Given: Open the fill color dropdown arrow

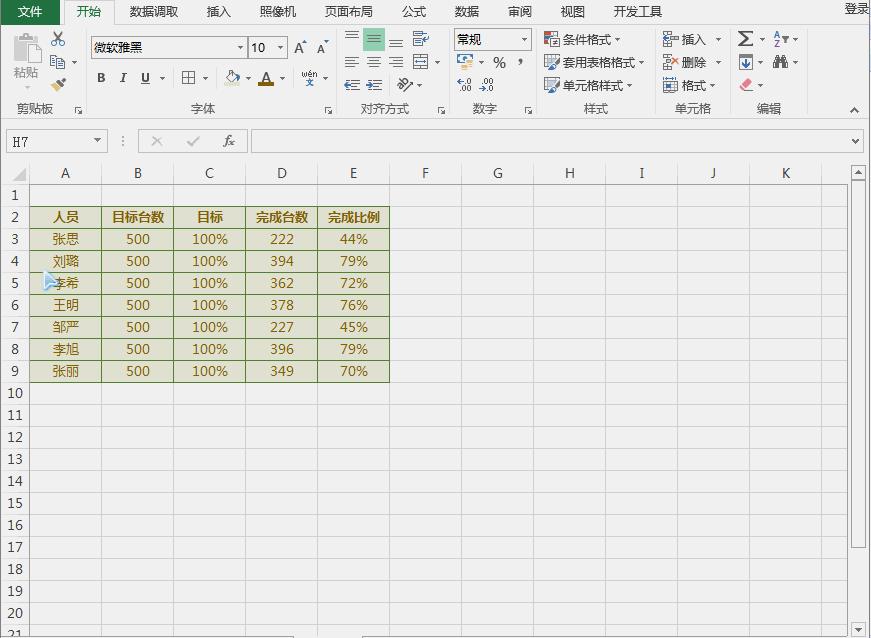Looking at the screenshot, I should tap(249, 78).
